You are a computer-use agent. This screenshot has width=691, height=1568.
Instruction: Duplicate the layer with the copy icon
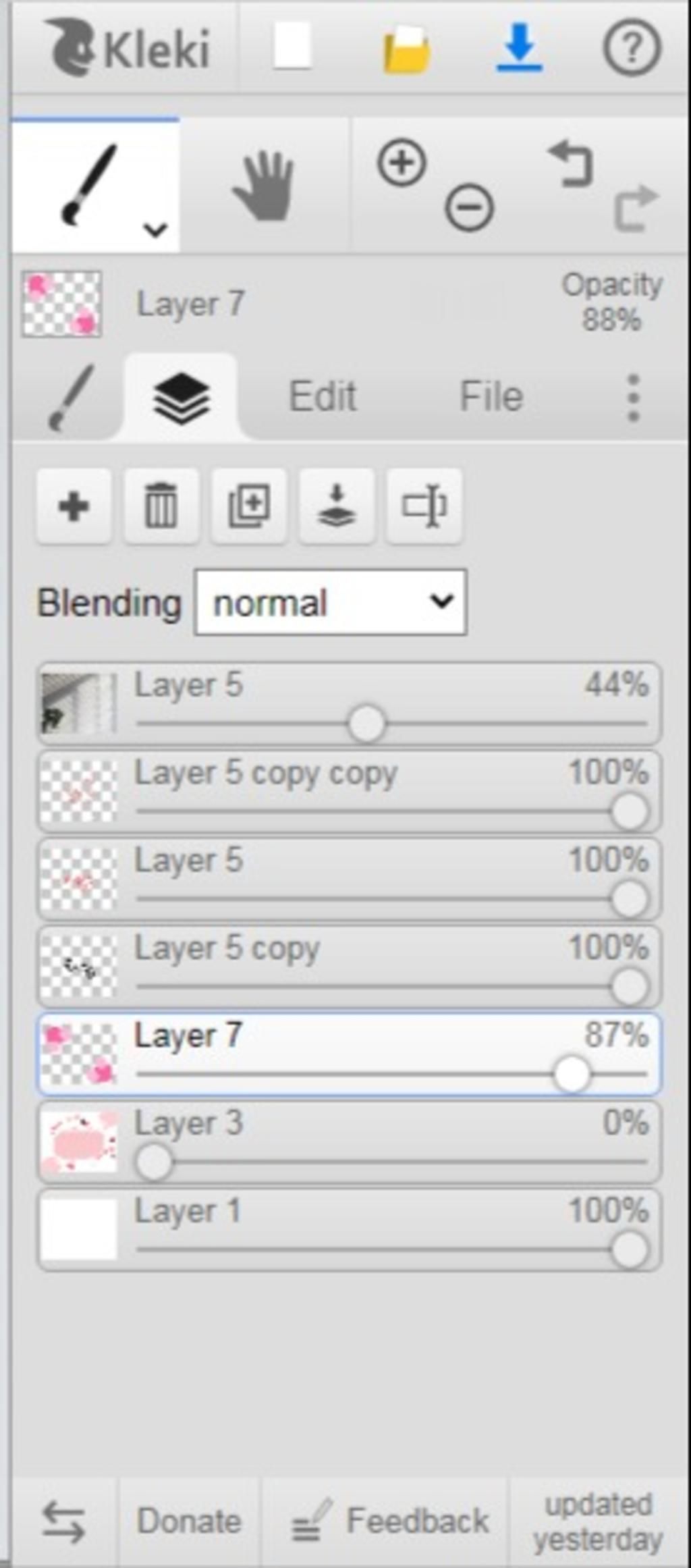point(249,506)
